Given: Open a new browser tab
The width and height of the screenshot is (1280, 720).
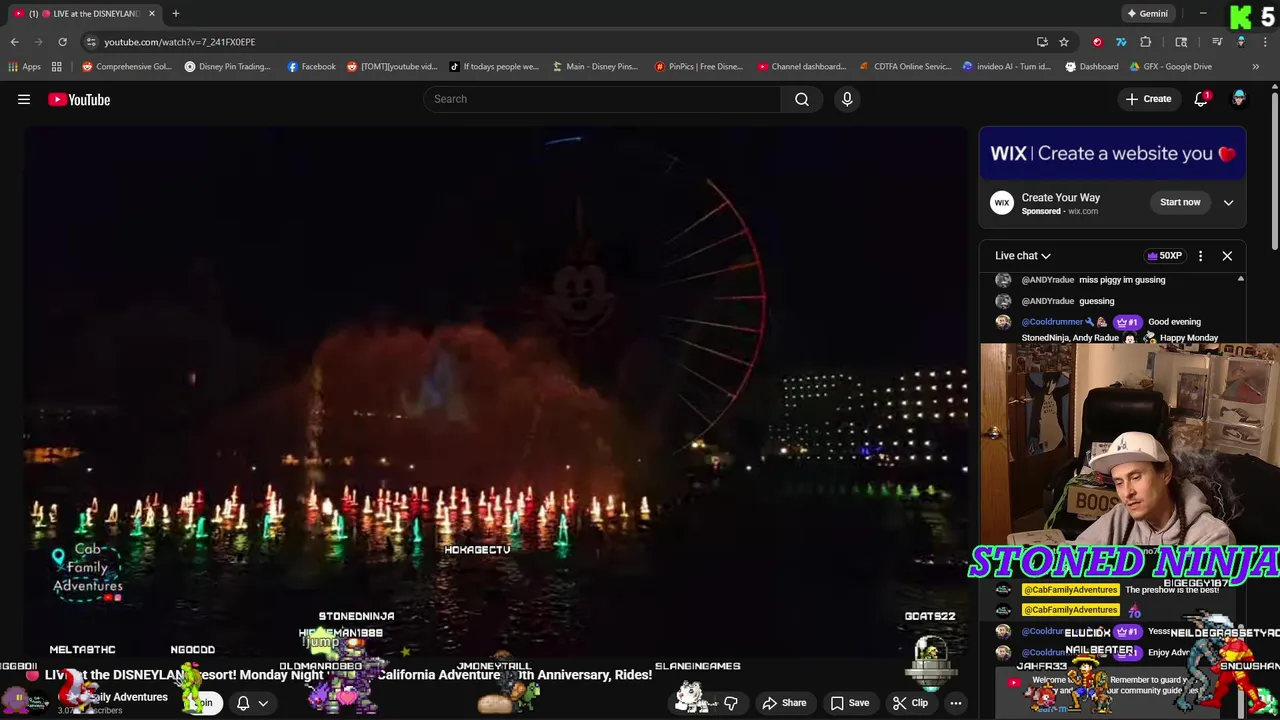Looking at the screenshot, I should tap(175, 13).
